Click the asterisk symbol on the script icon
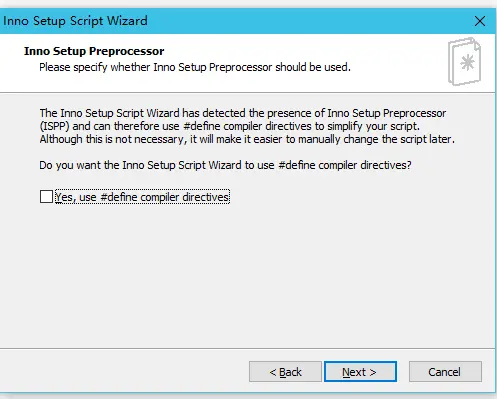Image resolution: width=497 pixels, height=399 pixels. click(467, 62)
